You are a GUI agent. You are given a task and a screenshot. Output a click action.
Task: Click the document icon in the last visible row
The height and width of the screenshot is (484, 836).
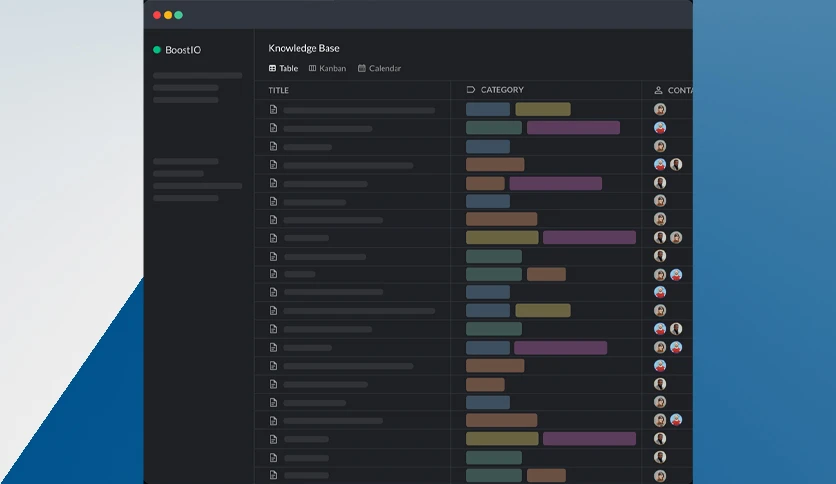(x=274, y=474)
